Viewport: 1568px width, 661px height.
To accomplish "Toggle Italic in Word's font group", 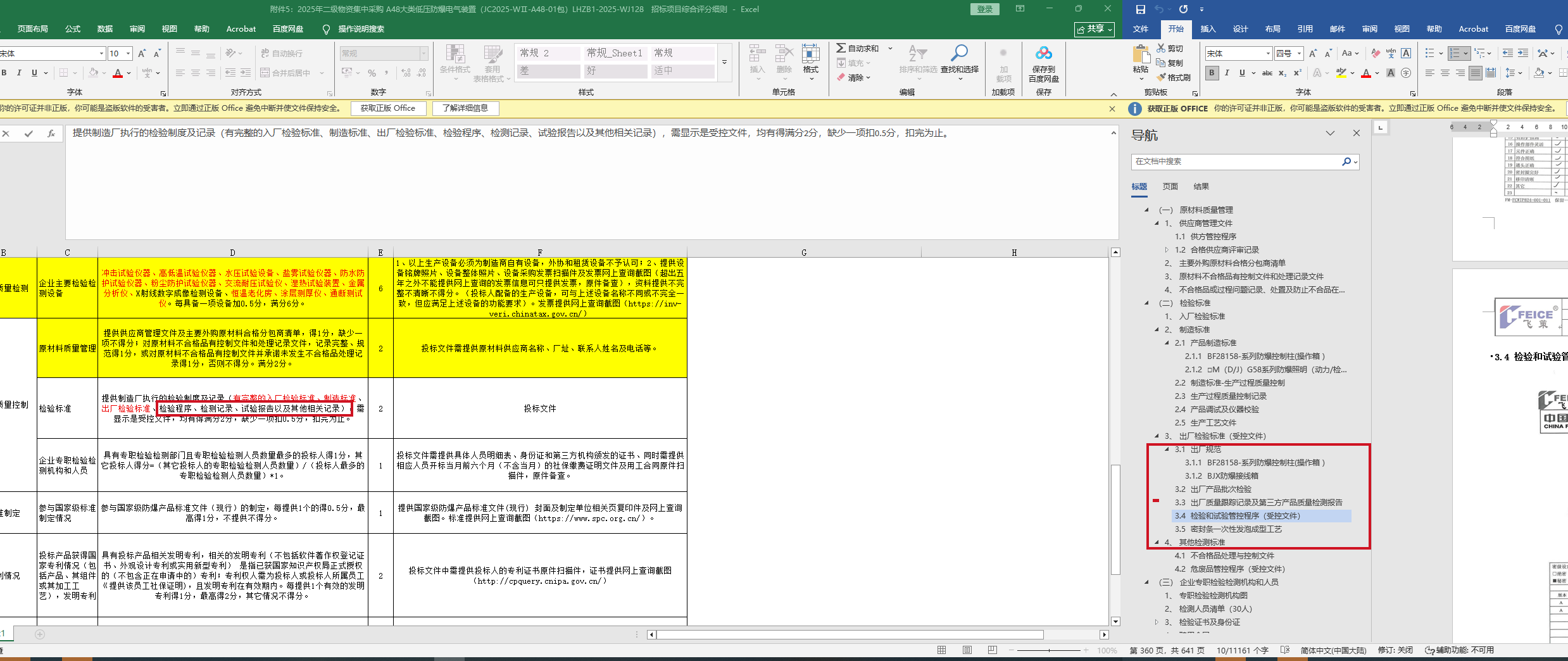I will [x=1227, y=73].
